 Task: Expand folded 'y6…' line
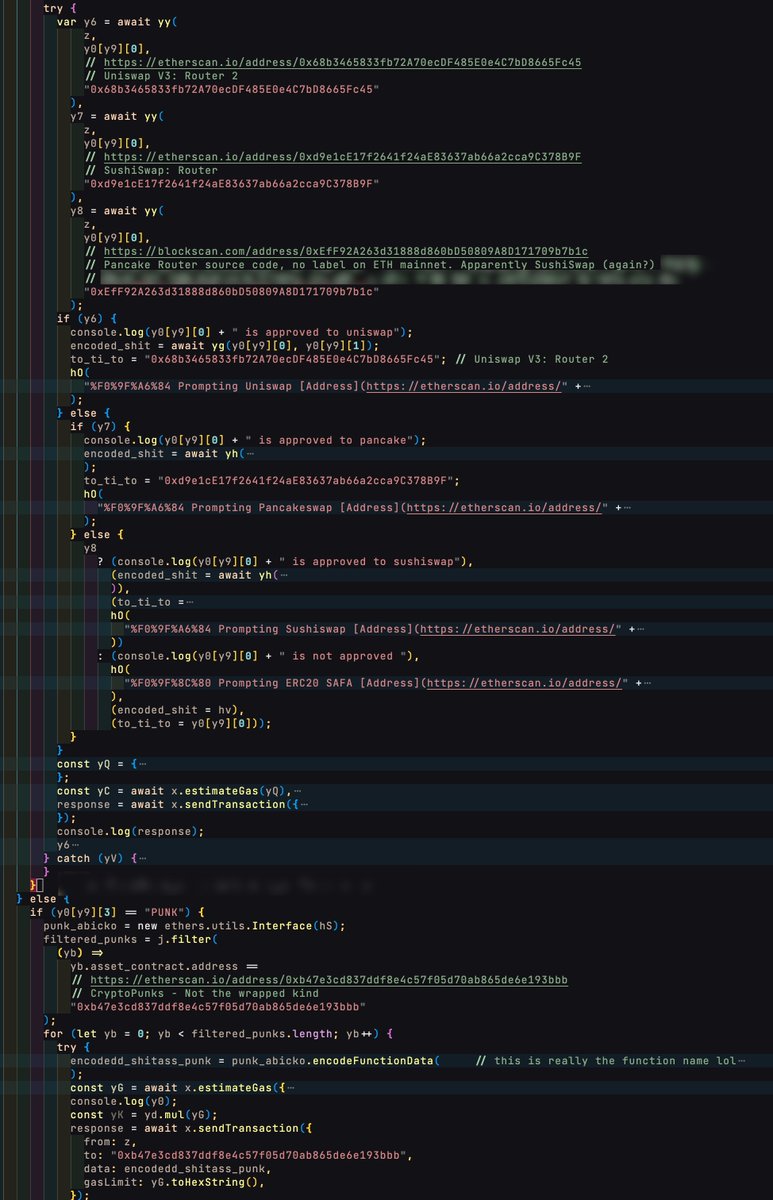(74, 845)
